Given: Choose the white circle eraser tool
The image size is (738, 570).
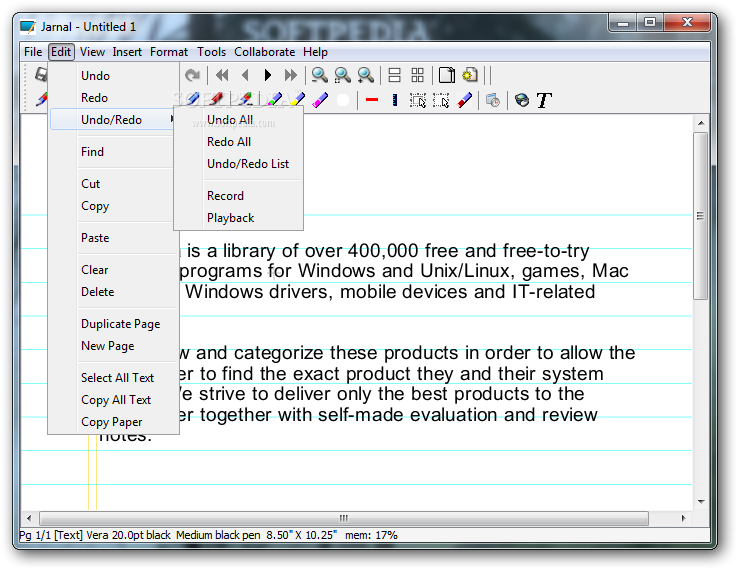Looking at the screenshot, I should 343,100.
